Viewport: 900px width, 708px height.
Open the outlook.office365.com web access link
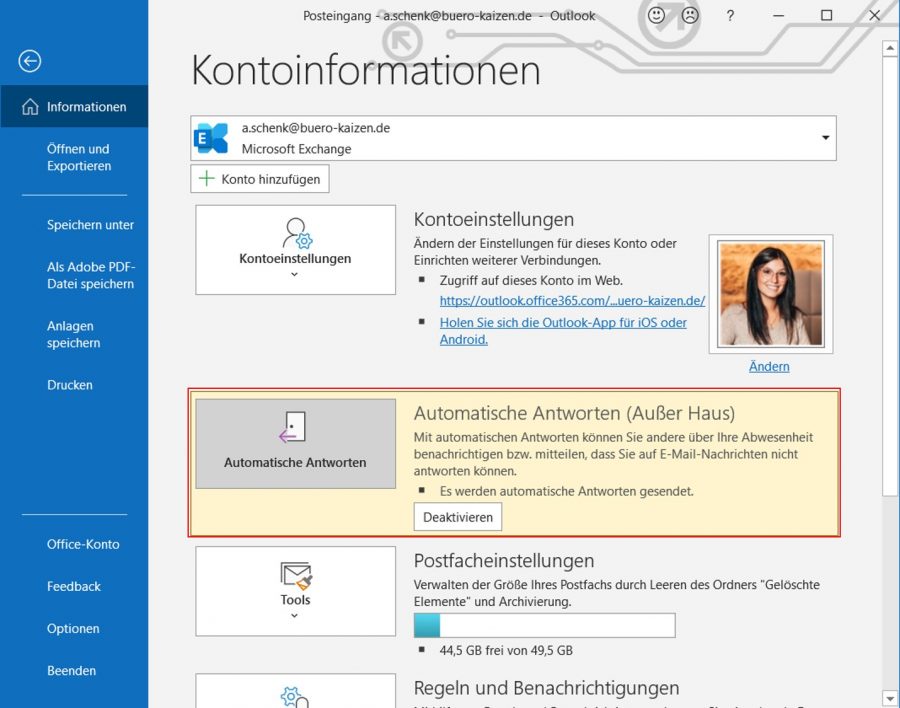click(x=572, y=300)
